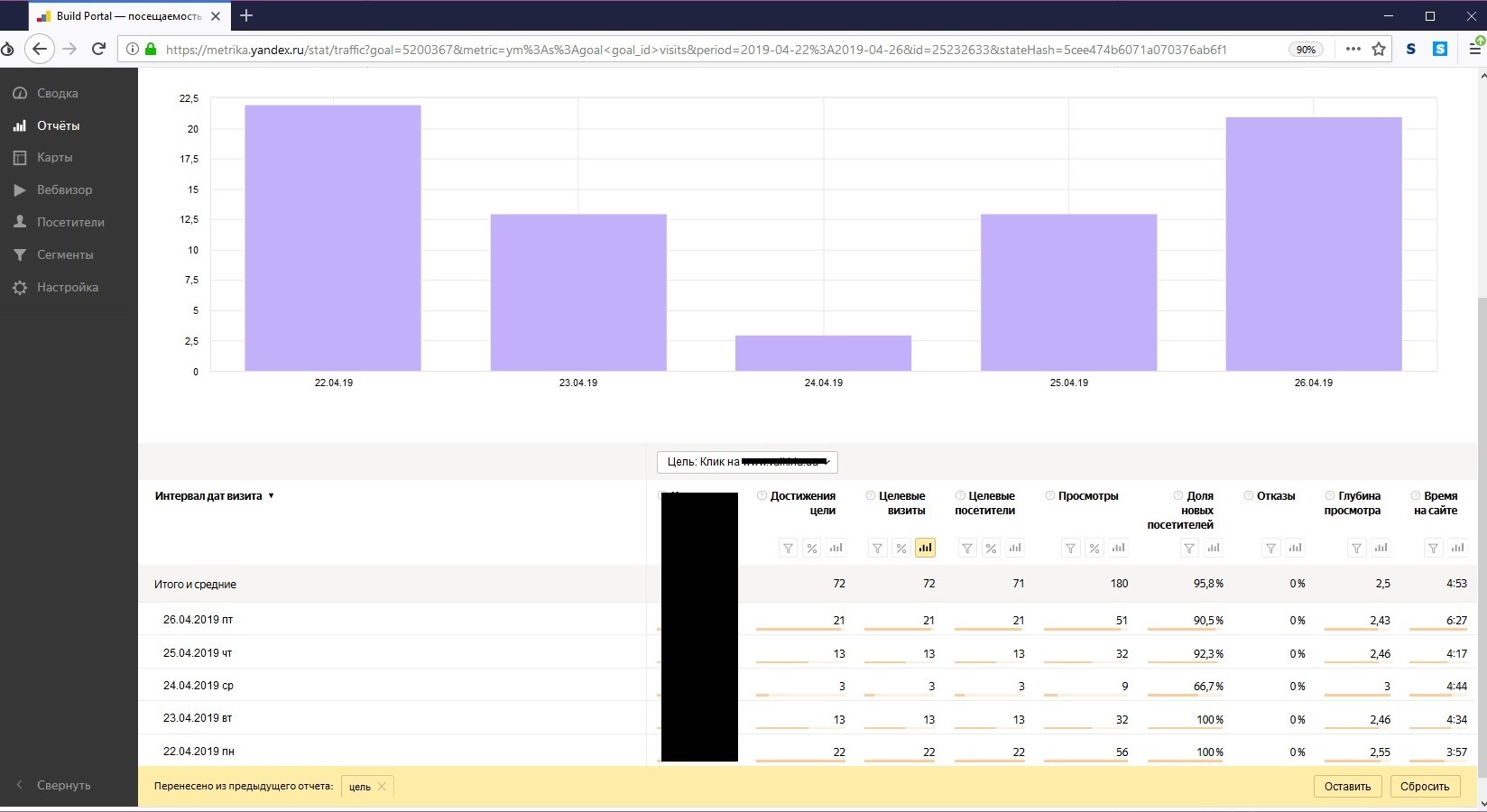
Task: Select Отчёты in the sidebar menu
Action: click(59, 125)
